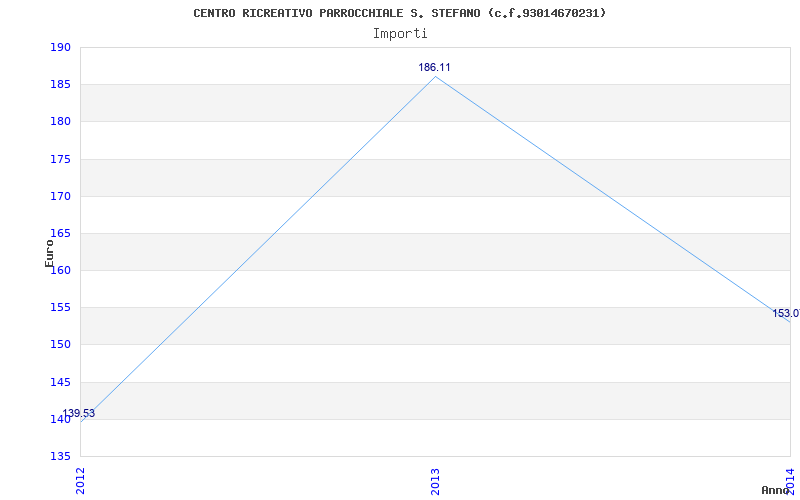
Task: Click the 180 y-axis tick label
Action: pos(60,122)
